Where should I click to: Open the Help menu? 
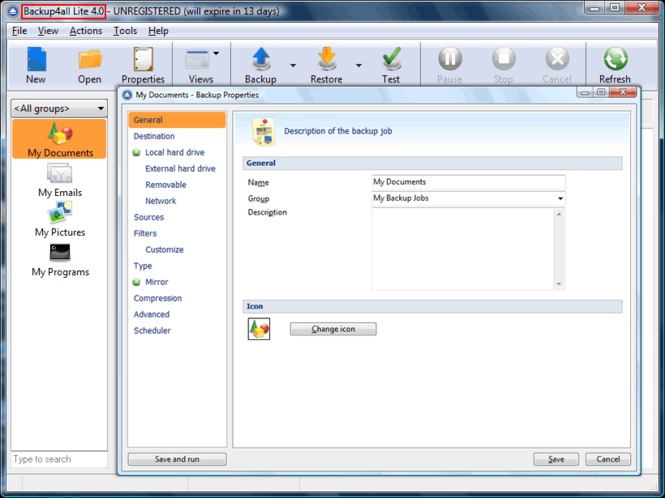(x=158, y=31)
